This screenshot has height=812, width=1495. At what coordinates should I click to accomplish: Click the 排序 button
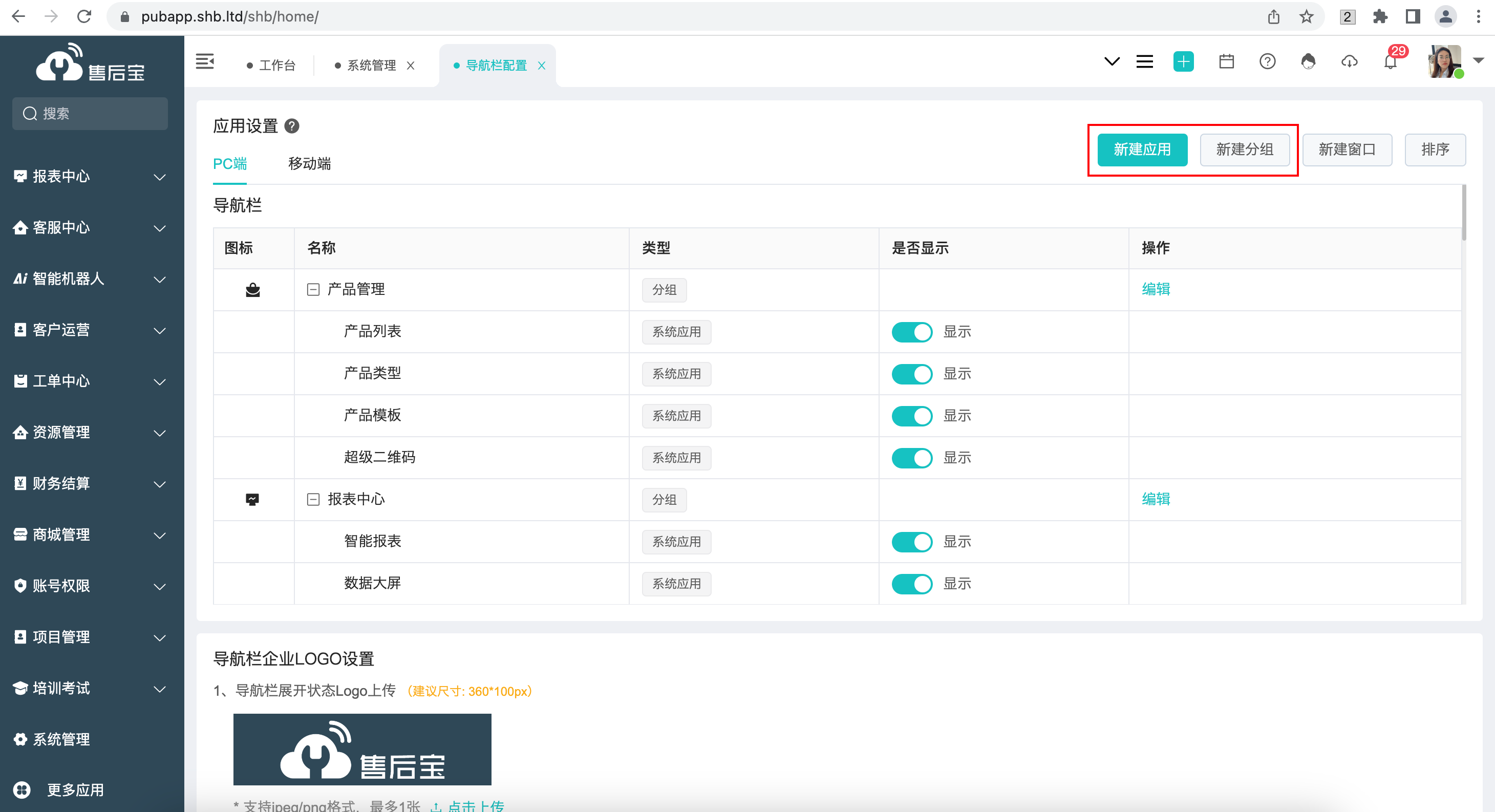(x=1435, y=149)
